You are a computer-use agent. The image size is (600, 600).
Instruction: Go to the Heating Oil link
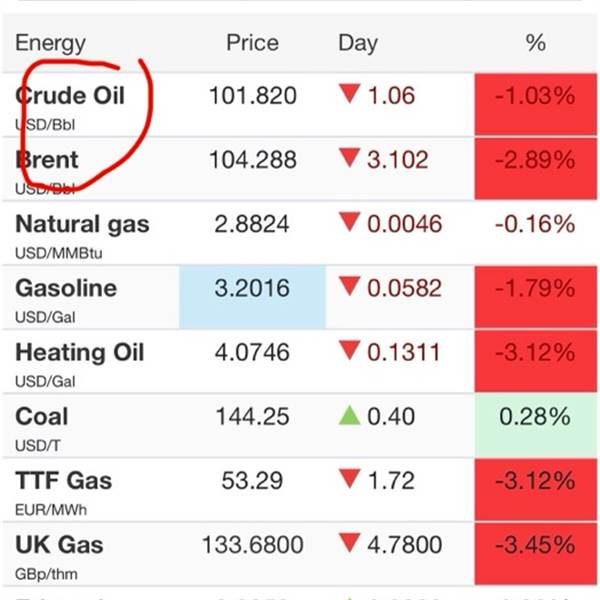click(x=80, y=352)
